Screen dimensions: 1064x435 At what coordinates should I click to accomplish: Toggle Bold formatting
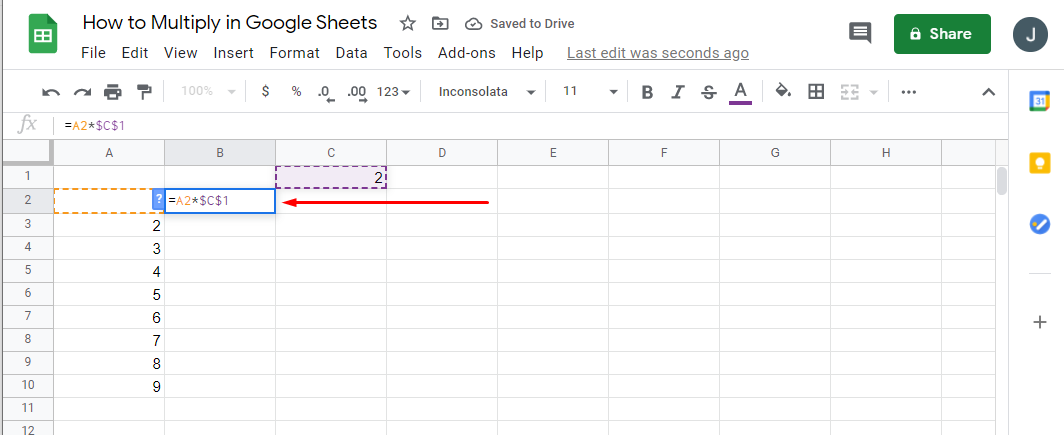647,92
